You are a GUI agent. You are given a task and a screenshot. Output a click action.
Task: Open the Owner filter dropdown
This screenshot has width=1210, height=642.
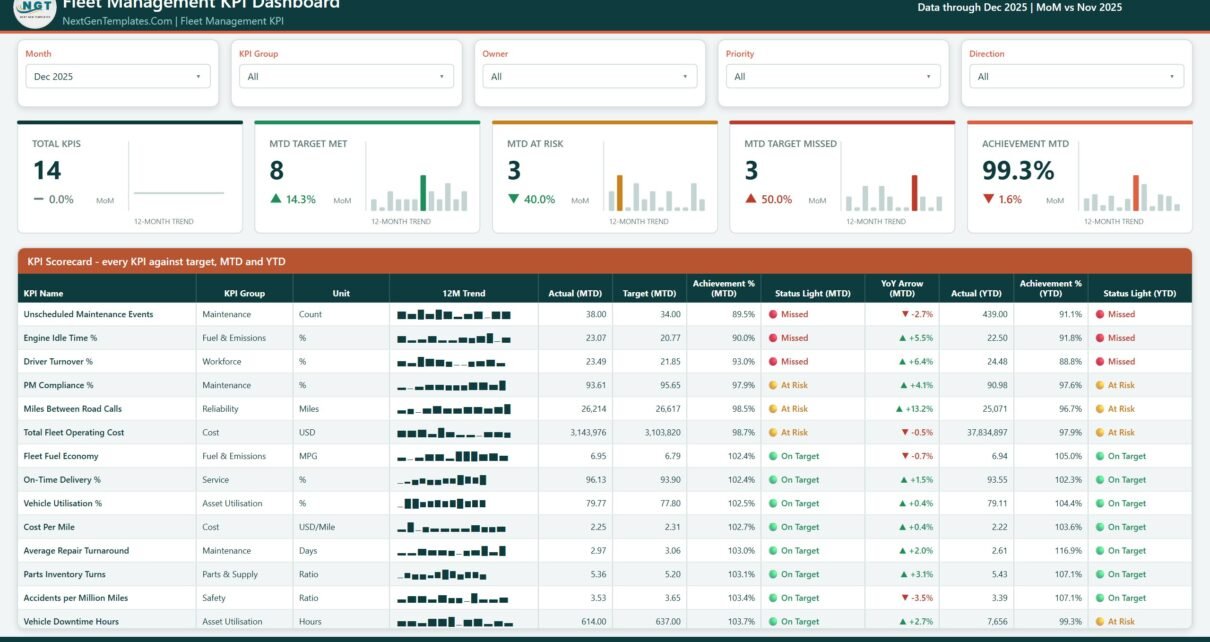coord(590,76)
